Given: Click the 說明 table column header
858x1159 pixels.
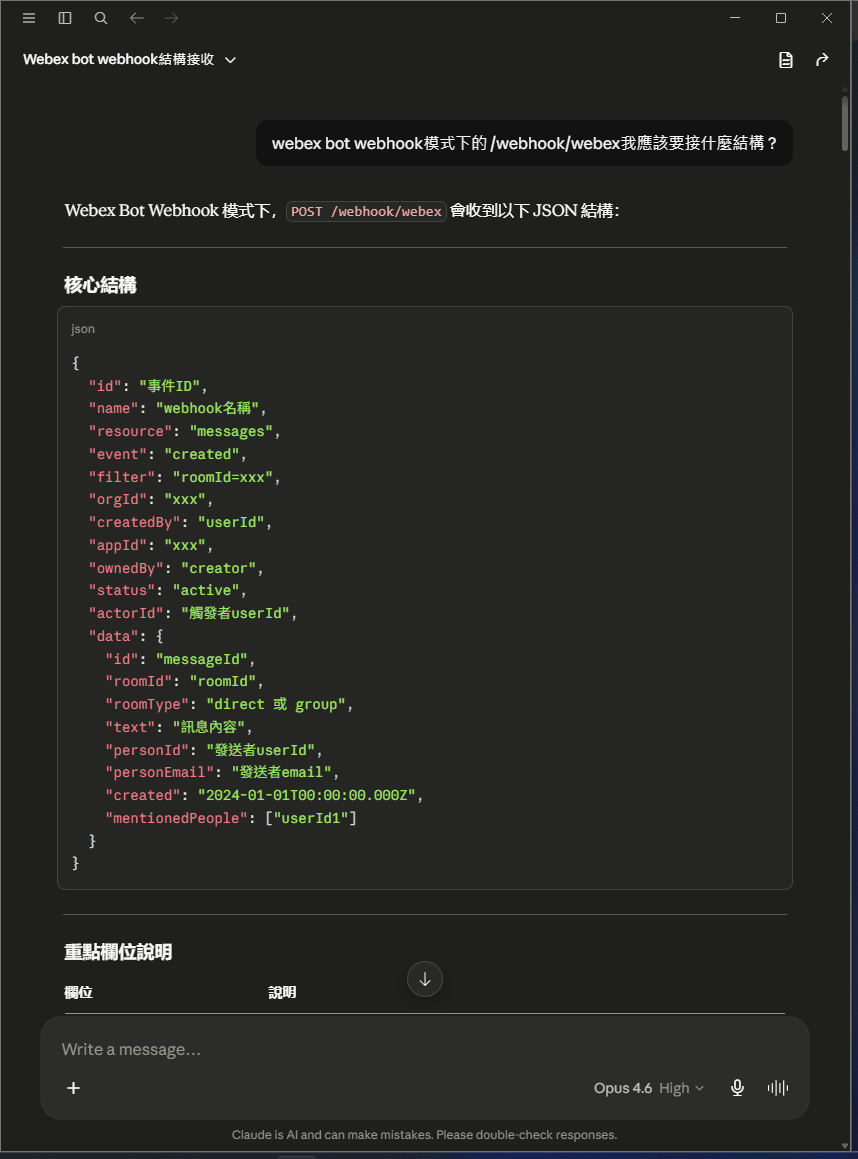Looking at the screenshot, I should [282, 993].
